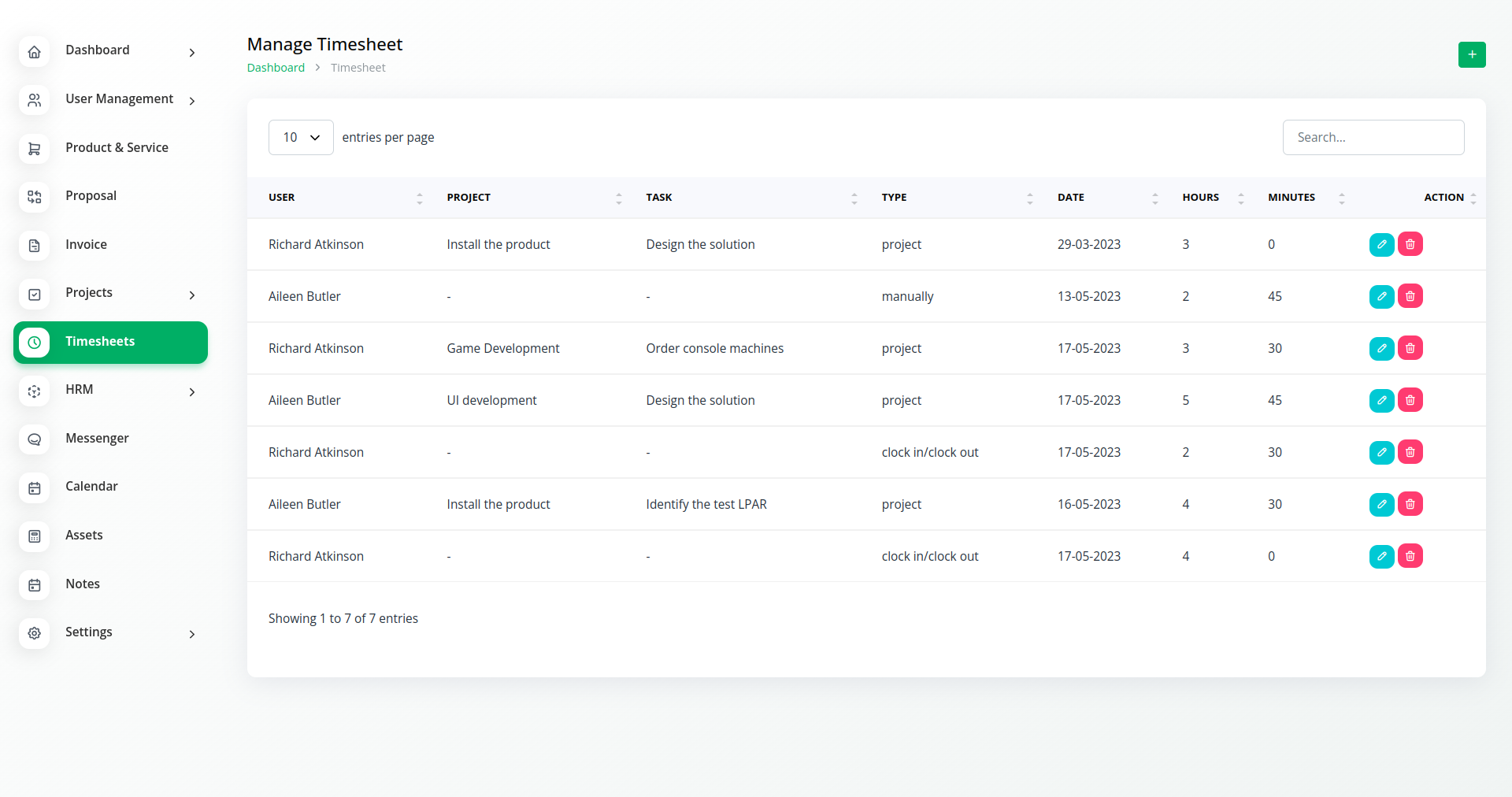Edit the Game Development timesheet row

tap(1381, 348)
